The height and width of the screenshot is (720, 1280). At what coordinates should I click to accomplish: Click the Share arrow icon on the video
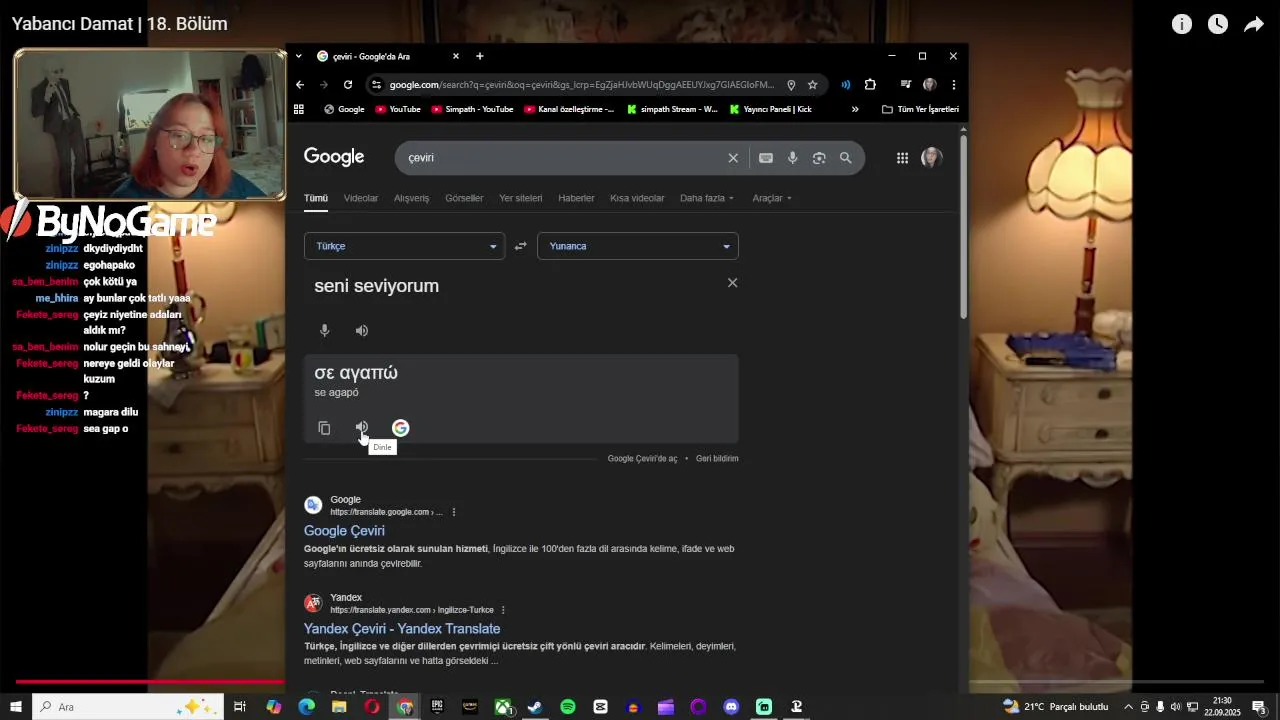(x=1254, y=24)
